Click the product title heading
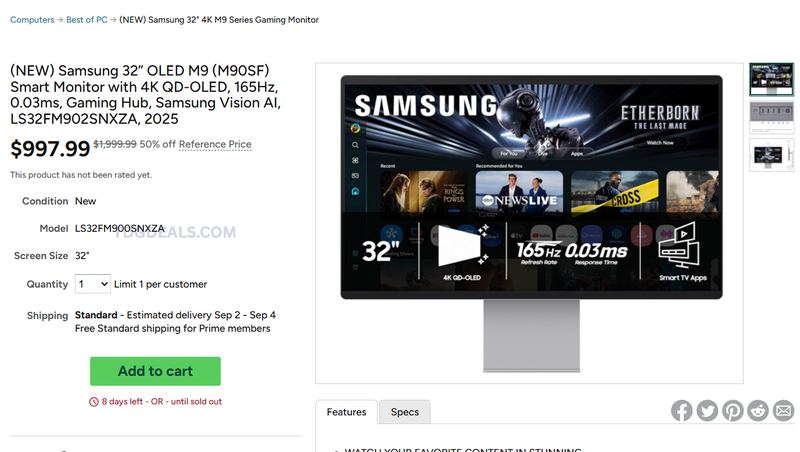Image resolution: width=800 pixels, height=452 pixels. click(145, 94)
